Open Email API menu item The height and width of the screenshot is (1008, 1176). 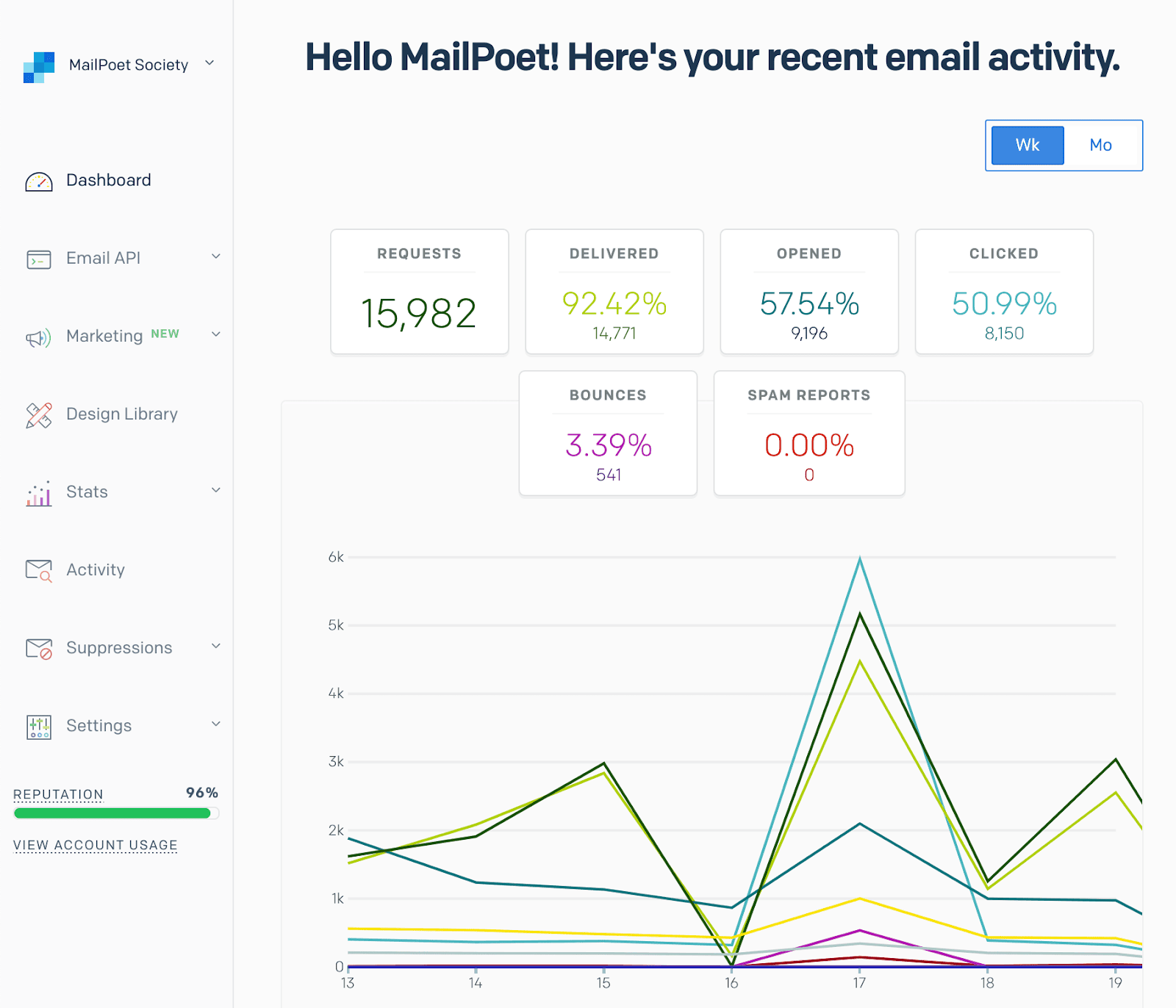(x=103, y=258)
